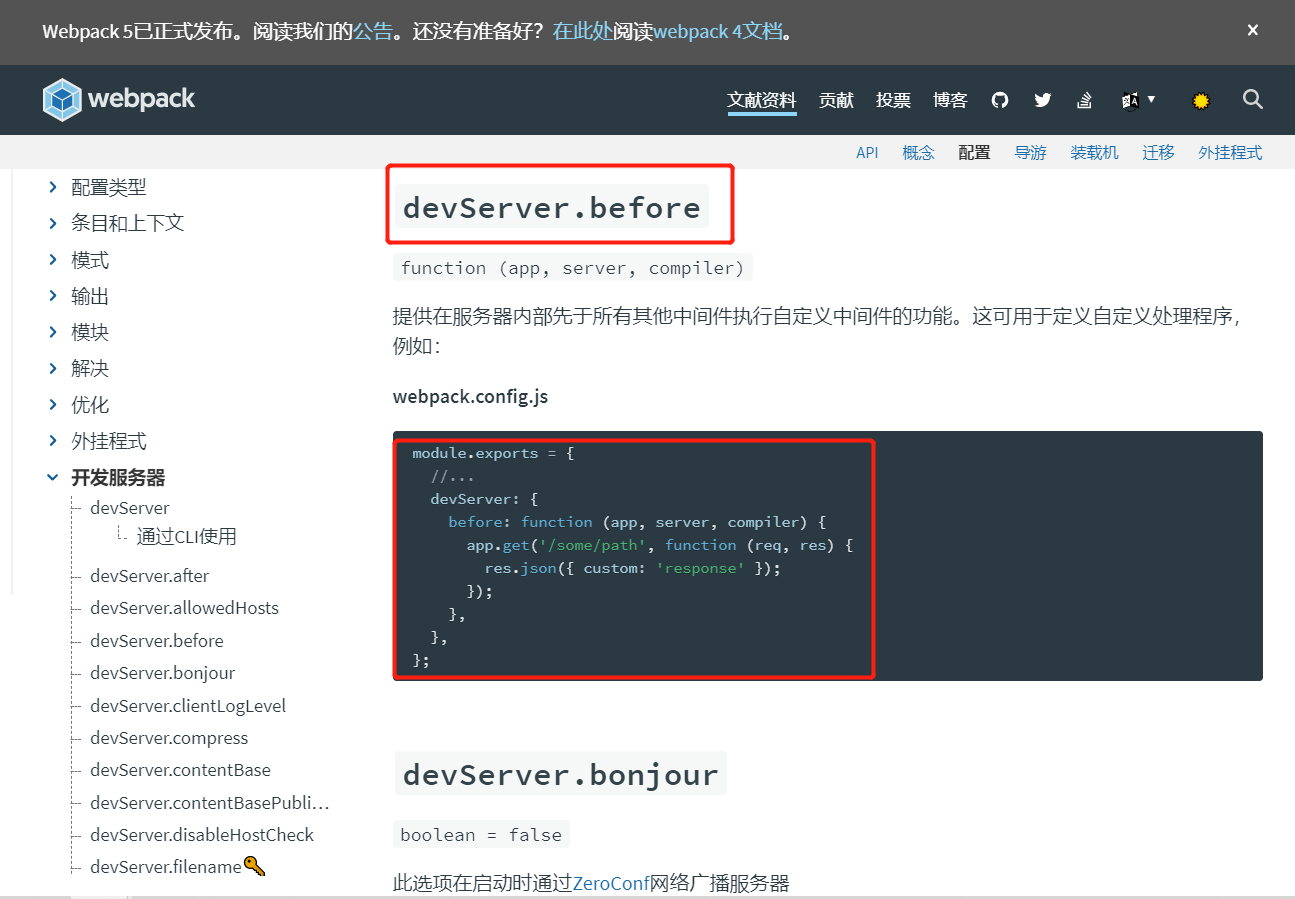Image resolution: width=1295 pixels, height=899 pixels.
Task: Go to devServer.filename in sidebar
Action: [166, 867]
